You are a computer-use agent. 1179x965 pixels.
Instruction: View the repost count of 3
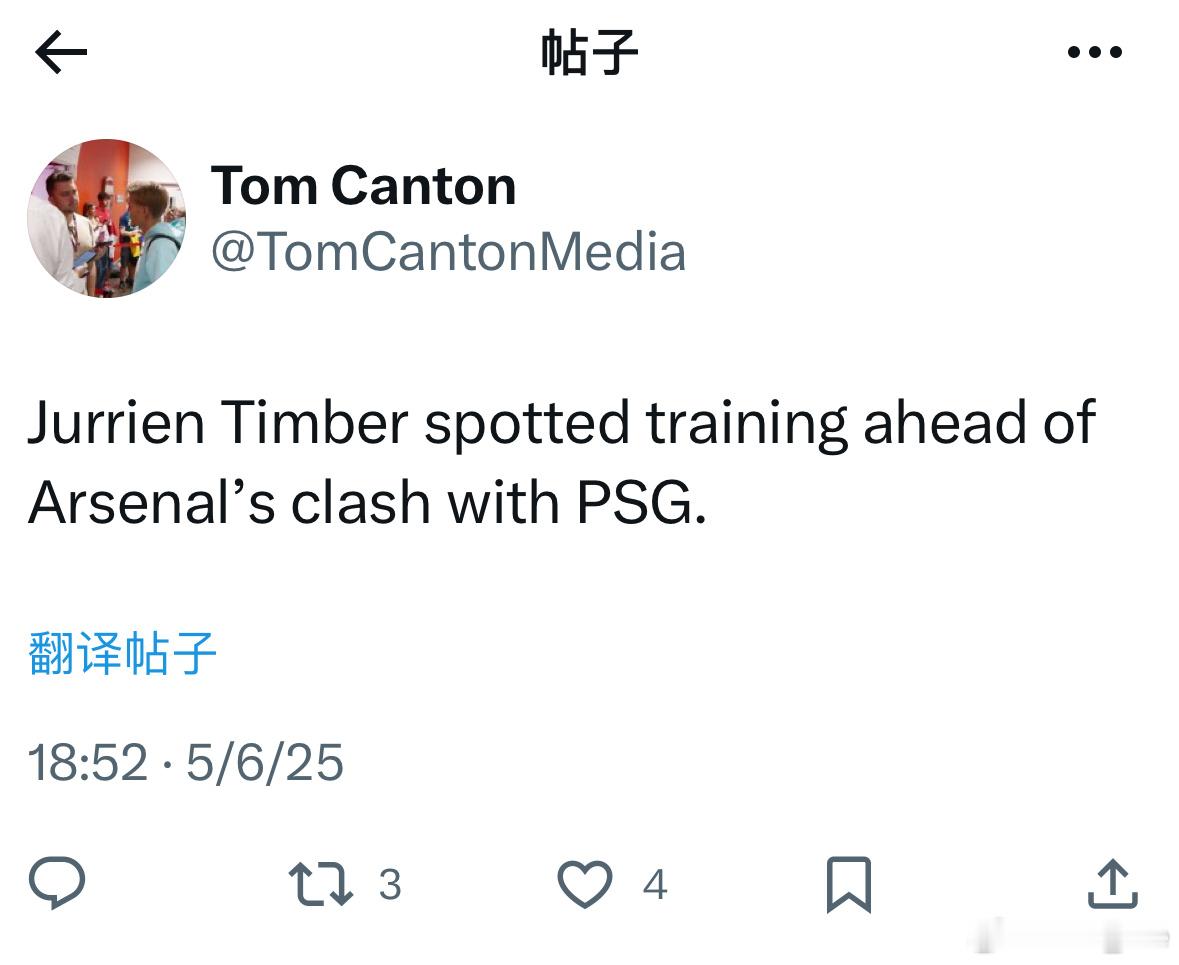coord(389,884)
